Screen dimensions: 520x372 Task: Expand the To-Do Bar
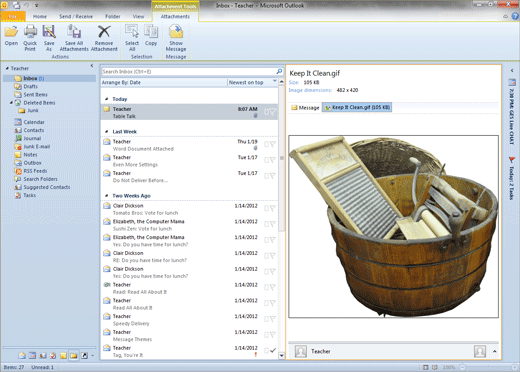(x=512, y=71)
